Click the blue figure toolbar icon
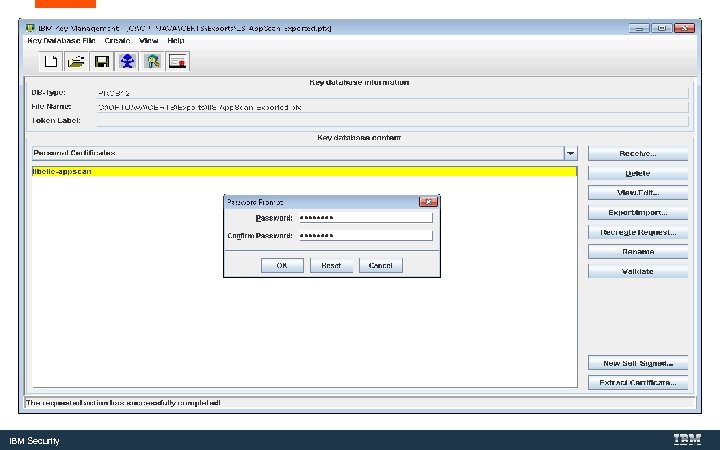Image resolution: width=720 pixels, height=450 pixels. click(127, 61)
